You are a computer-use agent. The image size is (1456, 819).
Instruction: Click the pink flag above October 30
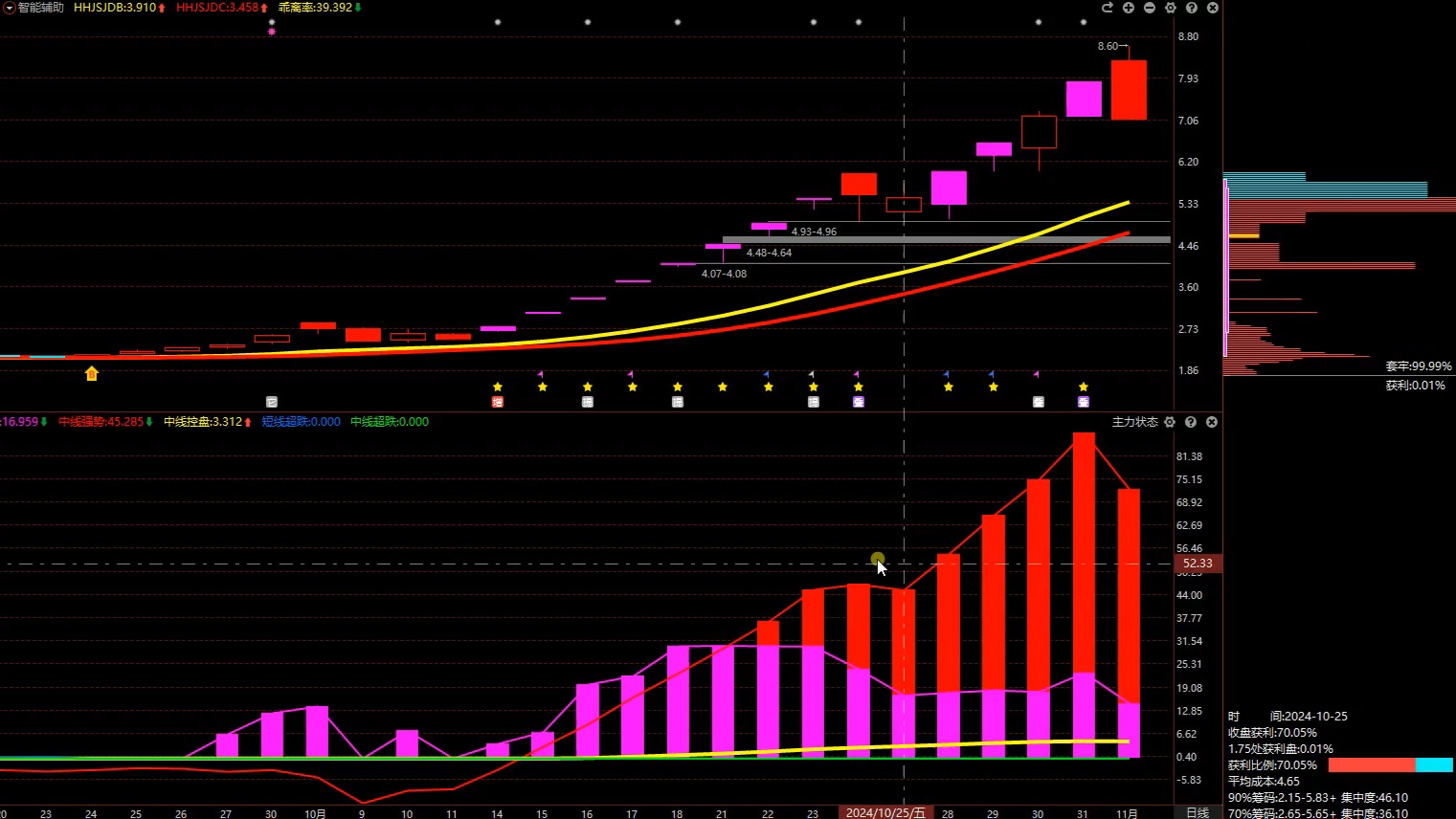pyautogui.click(x=1036, y=374)
